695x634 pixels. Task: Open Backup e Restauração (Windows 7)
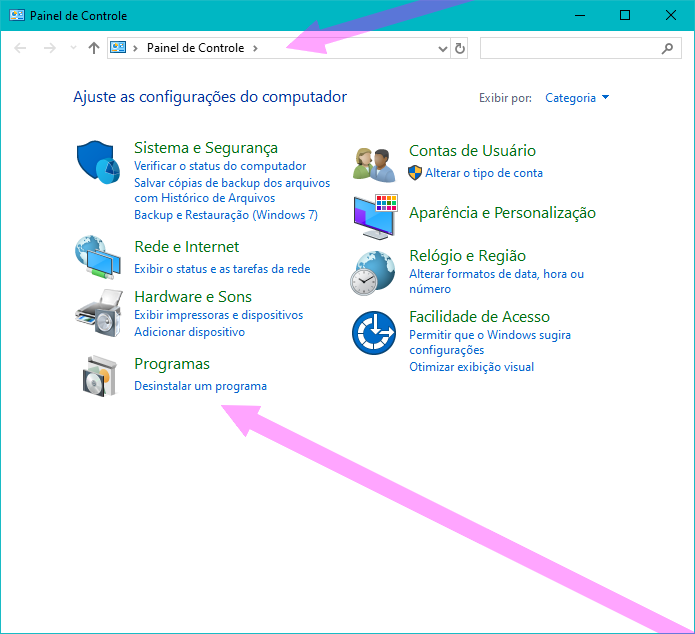226,215
